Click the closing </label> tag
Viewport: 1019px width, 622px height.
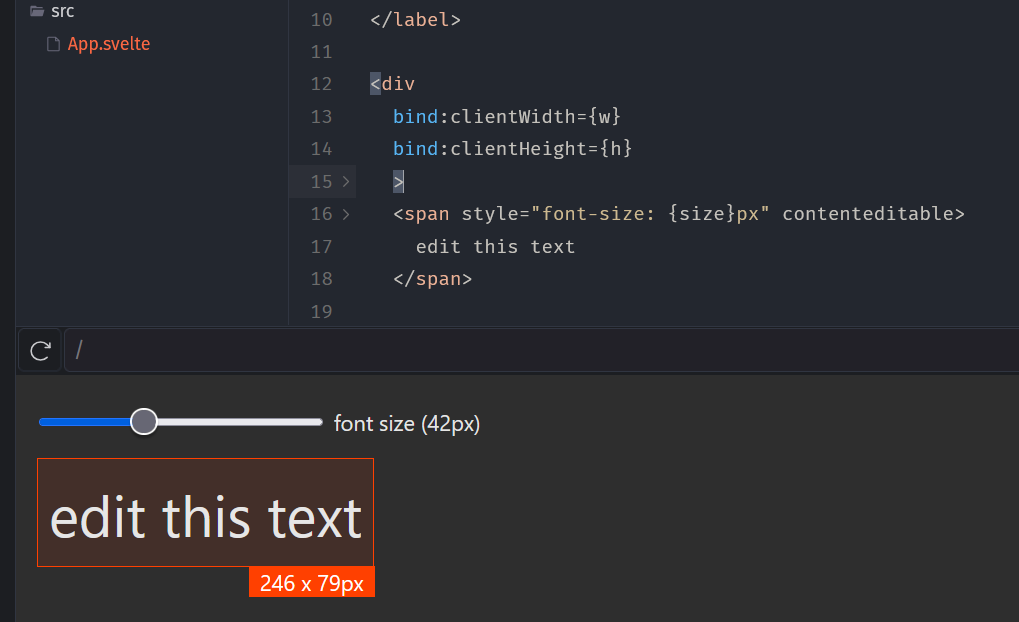415,19
